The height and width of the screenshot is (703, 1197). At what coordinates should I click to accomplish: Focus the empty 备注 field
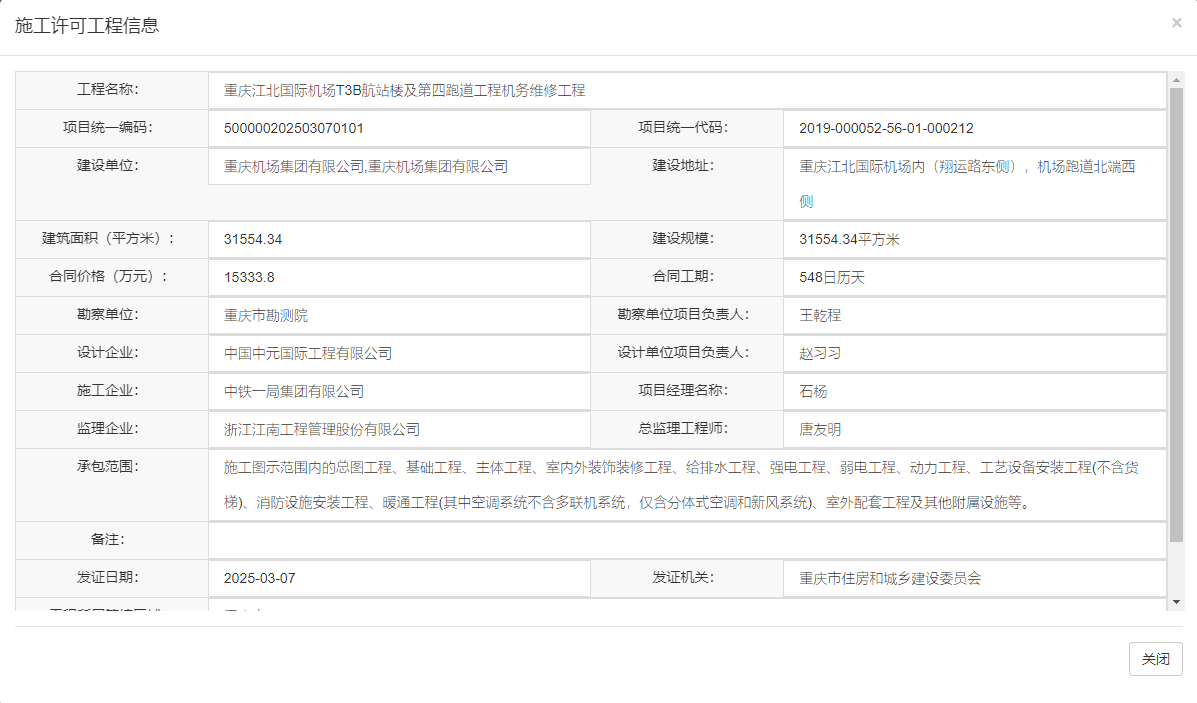click(x=686, y=540)
